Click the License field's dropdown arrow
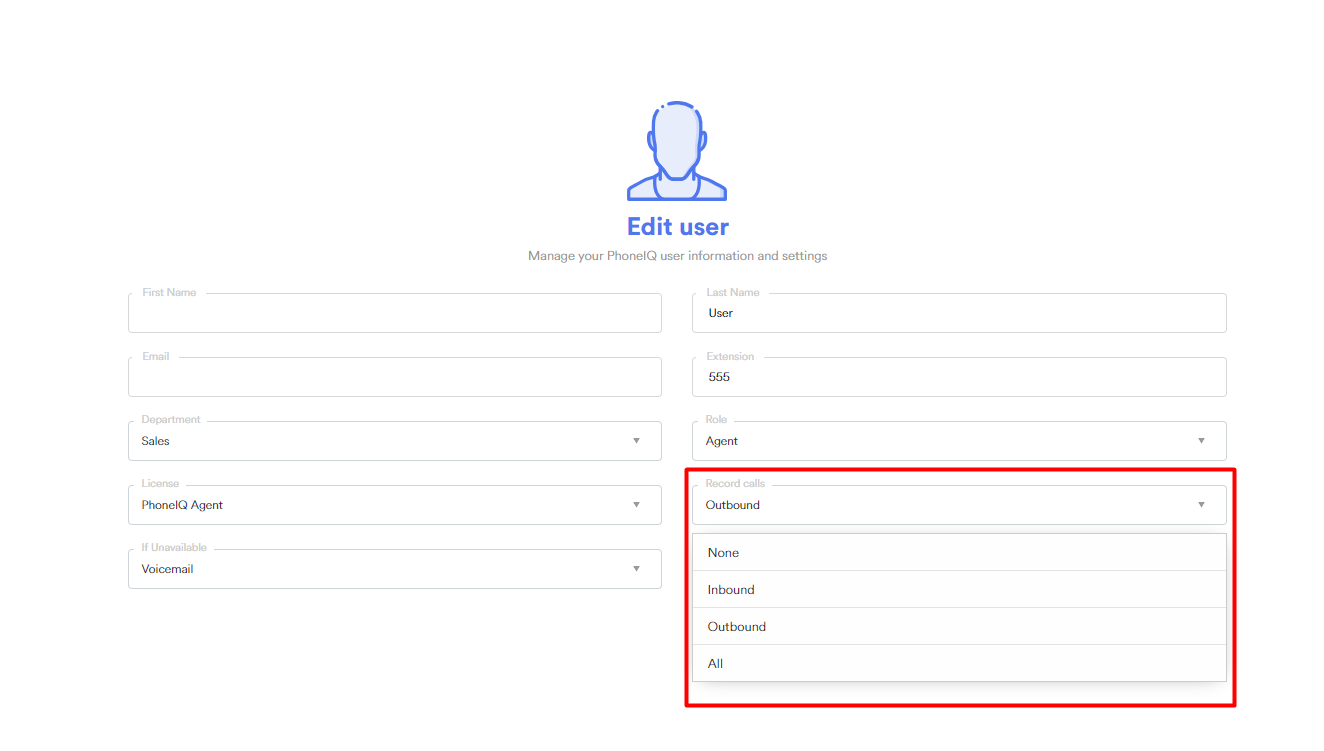This screenshot has height=751, width=1324. click(x=636, y=505)
